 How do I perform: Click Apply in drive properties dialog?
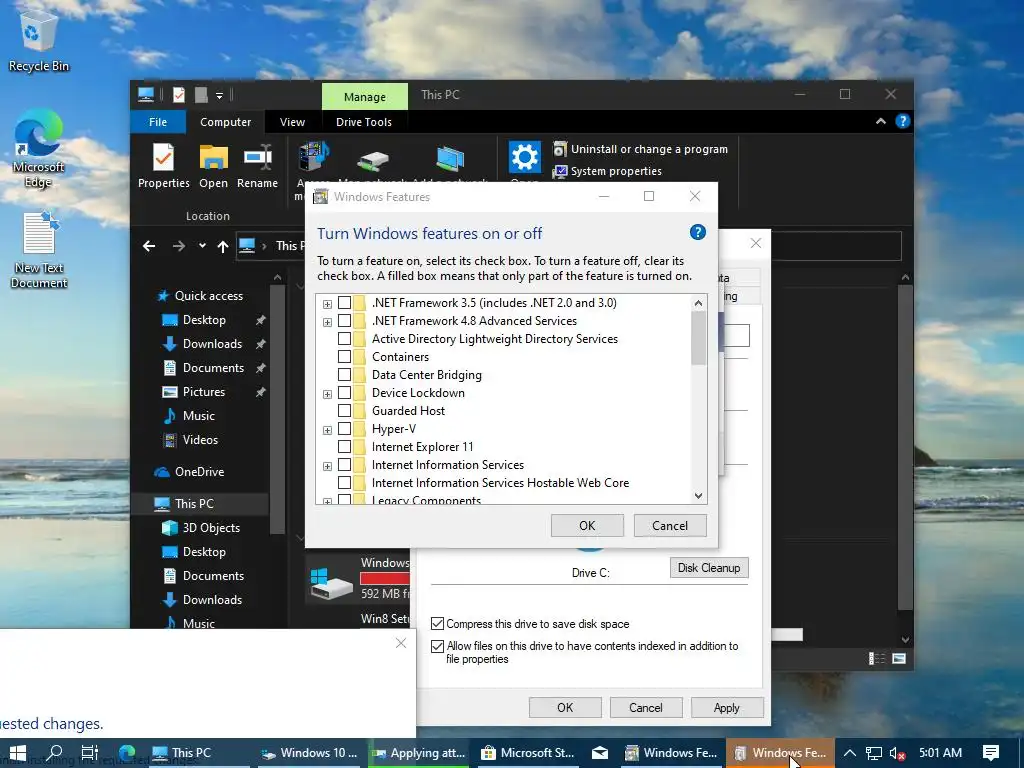[x=727, y=708]
